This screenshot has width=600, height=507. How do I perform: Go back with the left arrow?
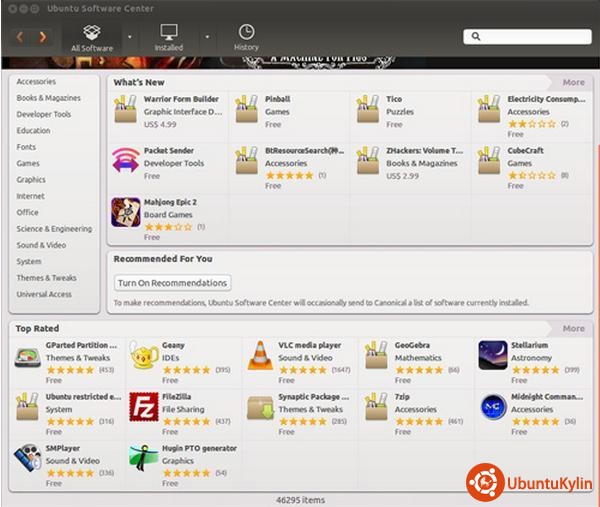tap(20, 37)
